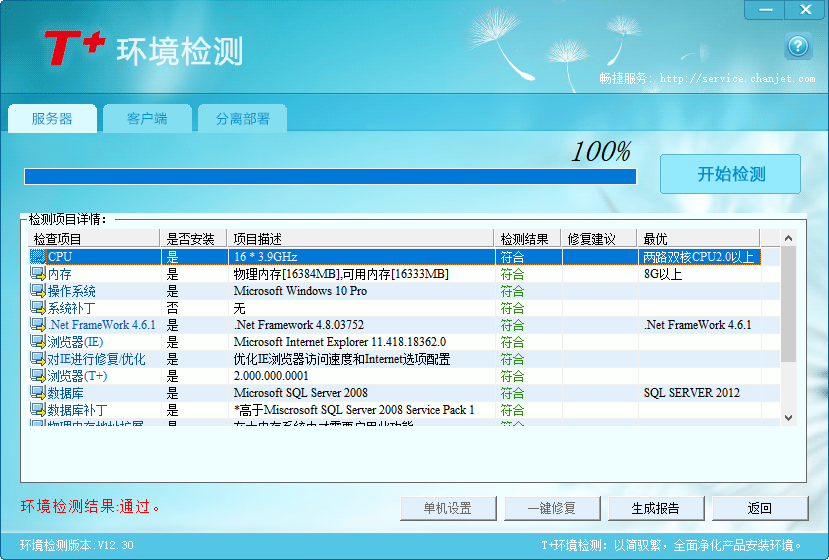Screen dimensions: 829x560
Task: Click the icon beside .Net FrameWork 4.6.1 row
Action: pyautogui.click(x=38, y=324)
